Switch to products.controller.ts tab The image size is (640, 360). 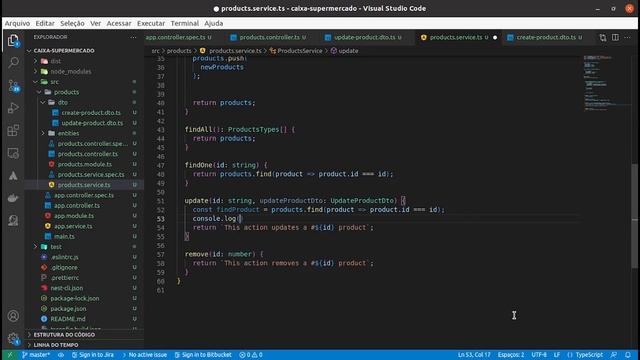coord(270,37)
